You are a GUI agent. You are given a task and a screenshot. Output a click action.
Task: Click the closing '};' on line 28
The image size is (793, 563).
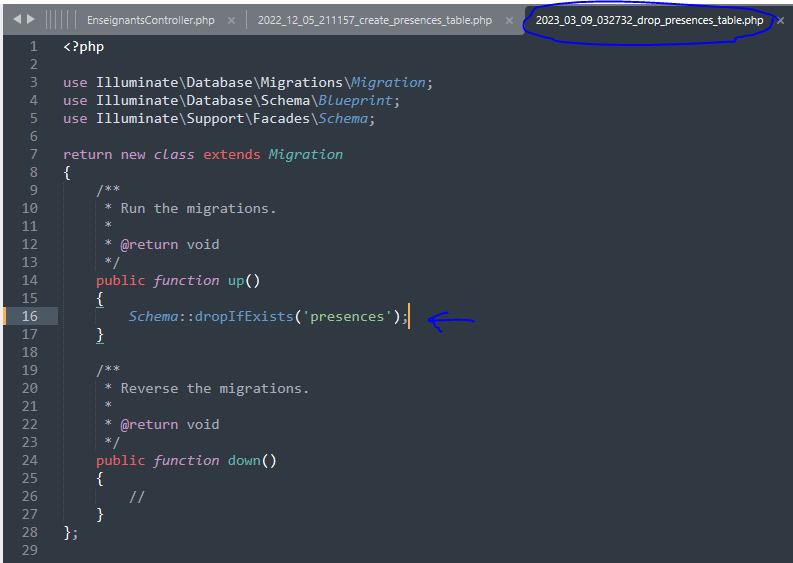coord(71,533)
